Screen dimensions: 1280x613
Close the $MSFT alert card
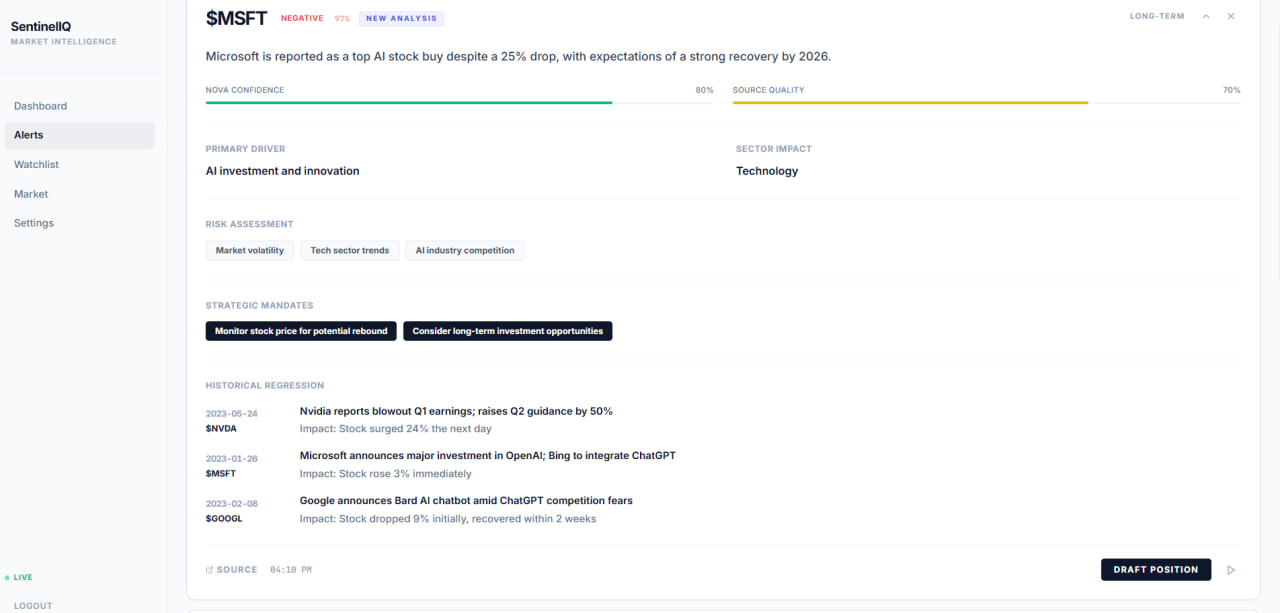point(1231,16)
